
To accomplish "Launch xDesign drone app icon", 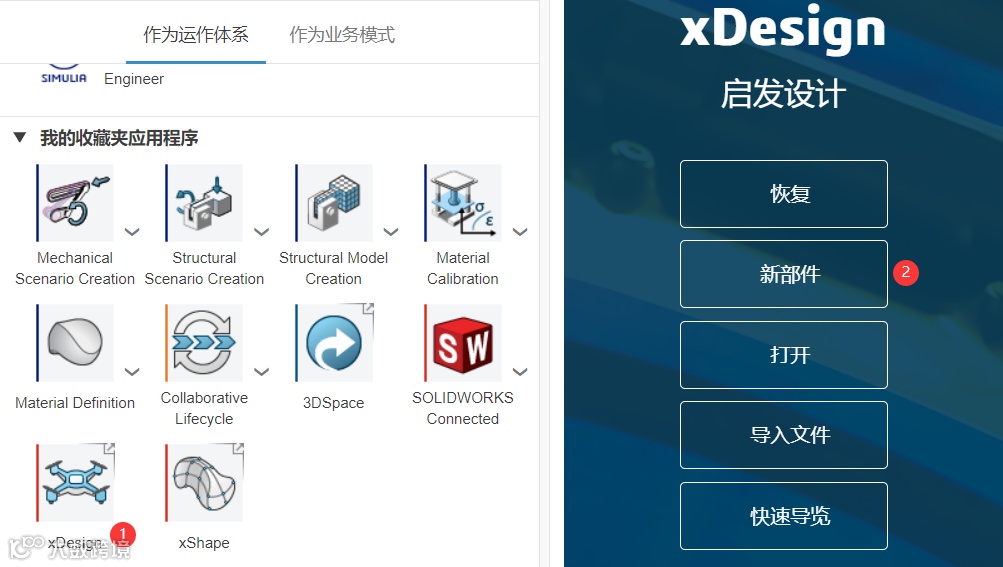I will (x=75, y=483).
